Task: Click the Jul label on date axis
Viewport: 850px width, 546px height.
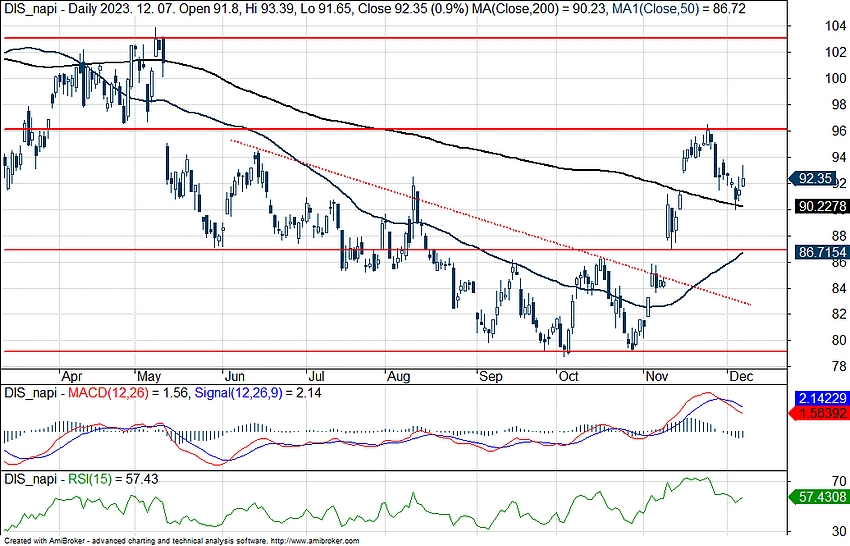Action: pyautogui.click(x=315, y=376)
